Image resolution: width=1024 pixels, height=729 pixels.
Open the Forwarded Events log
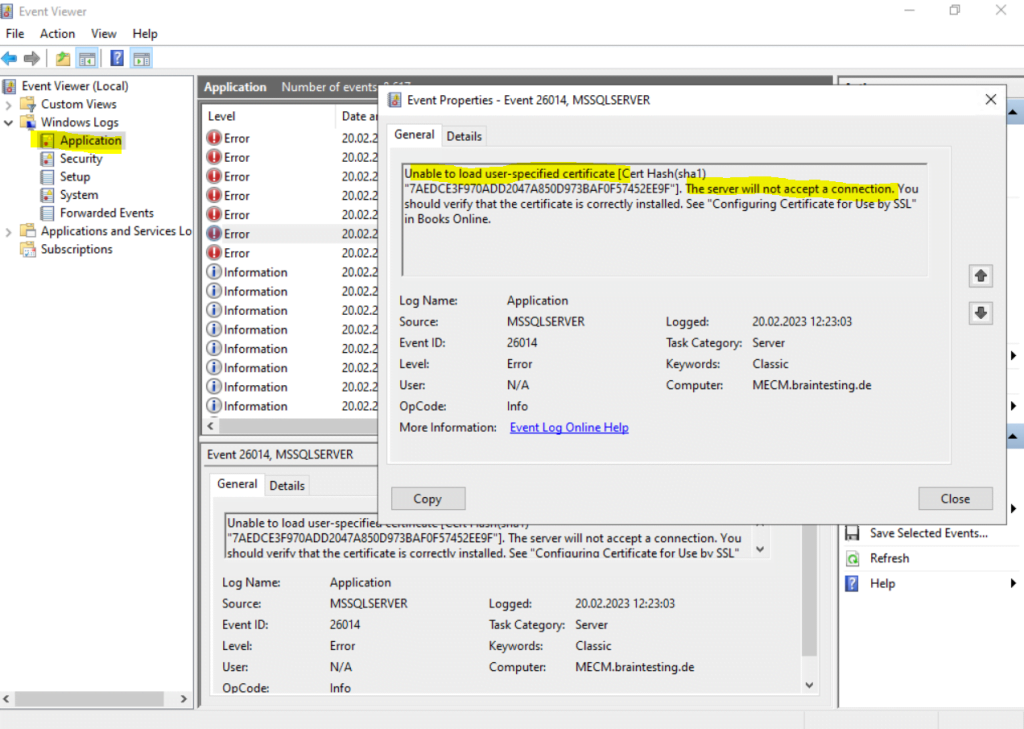pyautogui.click(x=106, y=213)
